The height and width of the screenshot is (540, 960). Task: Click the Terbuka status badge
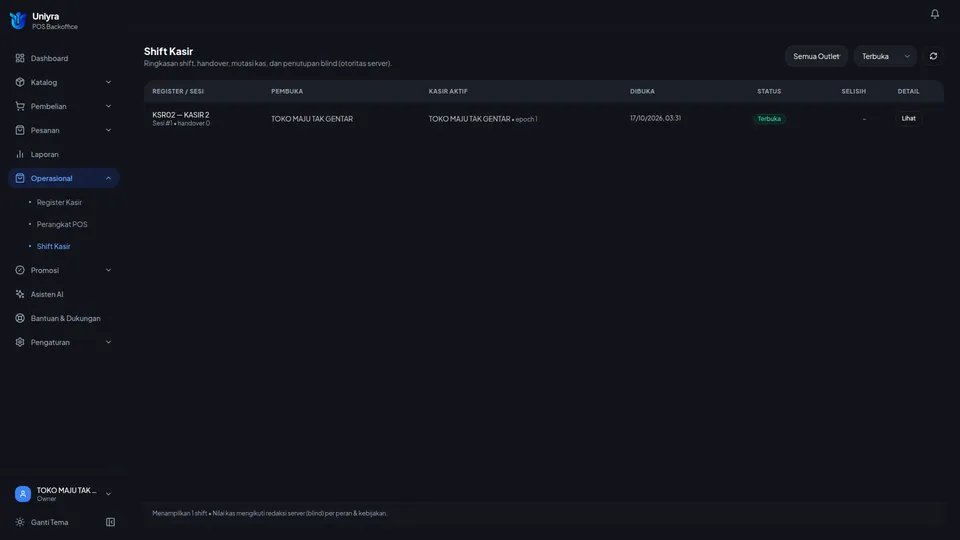coord(769,119)
